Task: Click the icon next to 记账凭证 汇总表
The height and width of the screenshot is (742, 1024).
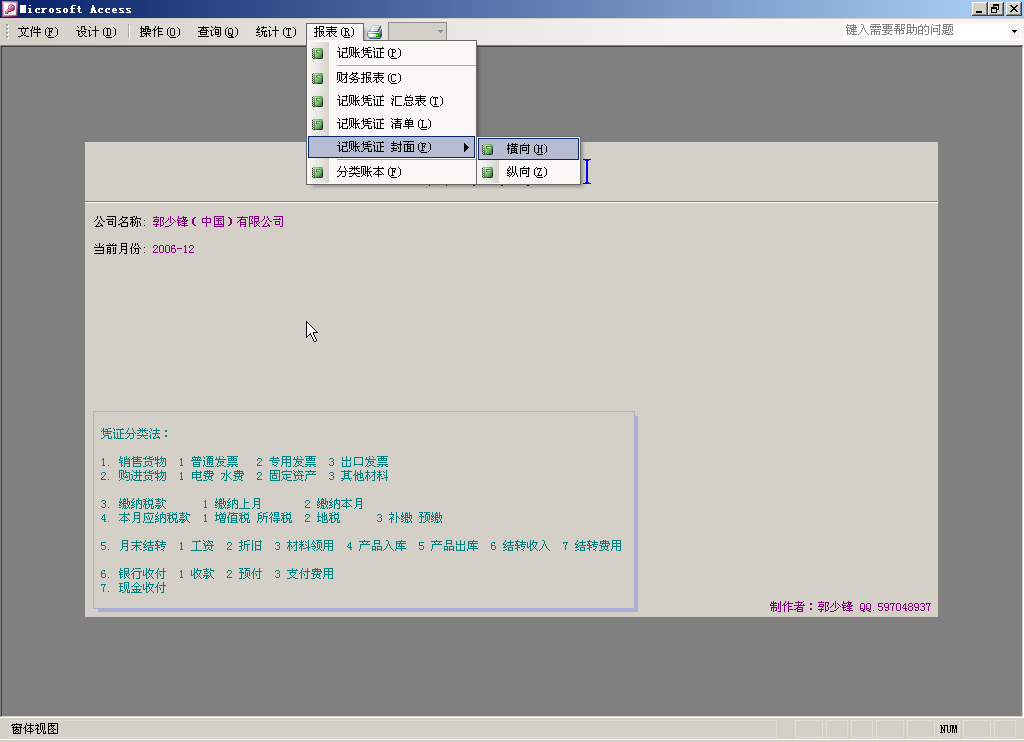Action: coord(318,101)
